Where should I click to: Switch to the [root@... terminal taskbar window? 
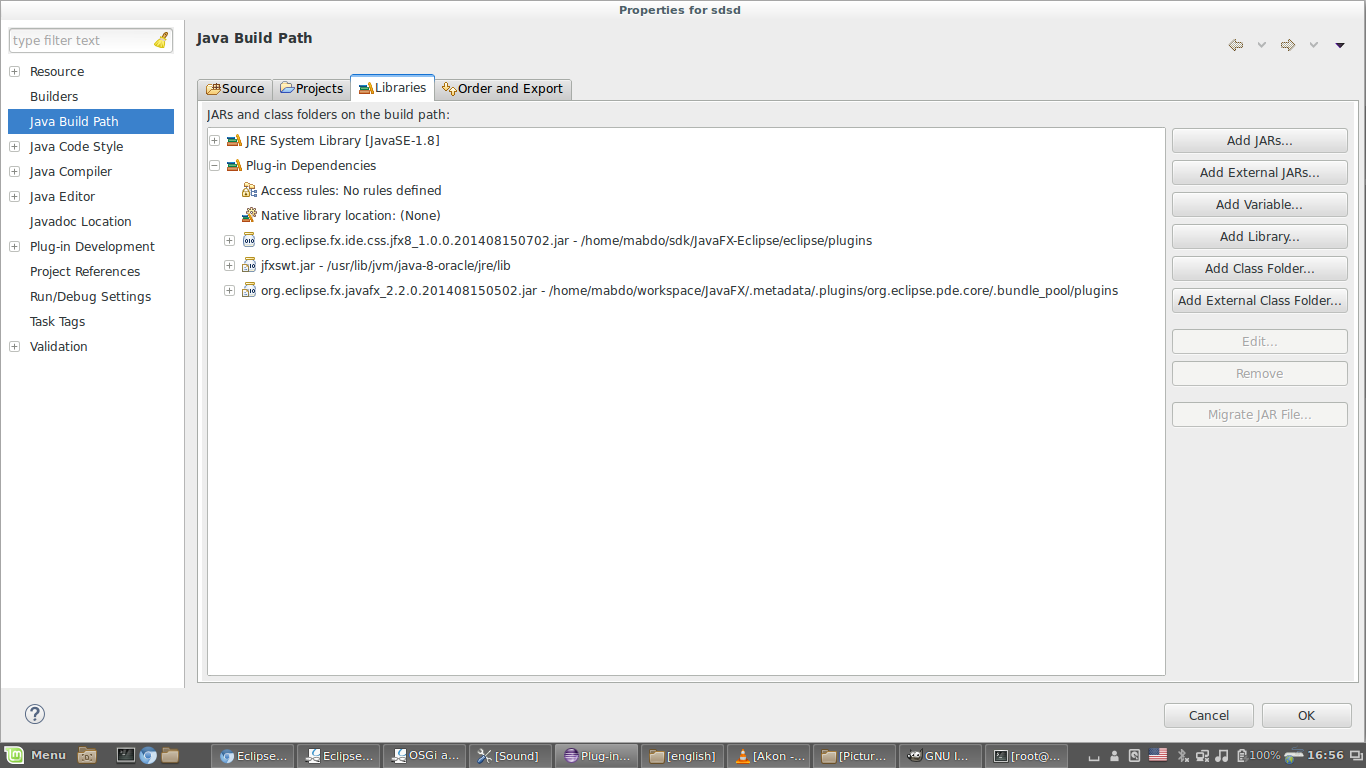coord(1026,756)
